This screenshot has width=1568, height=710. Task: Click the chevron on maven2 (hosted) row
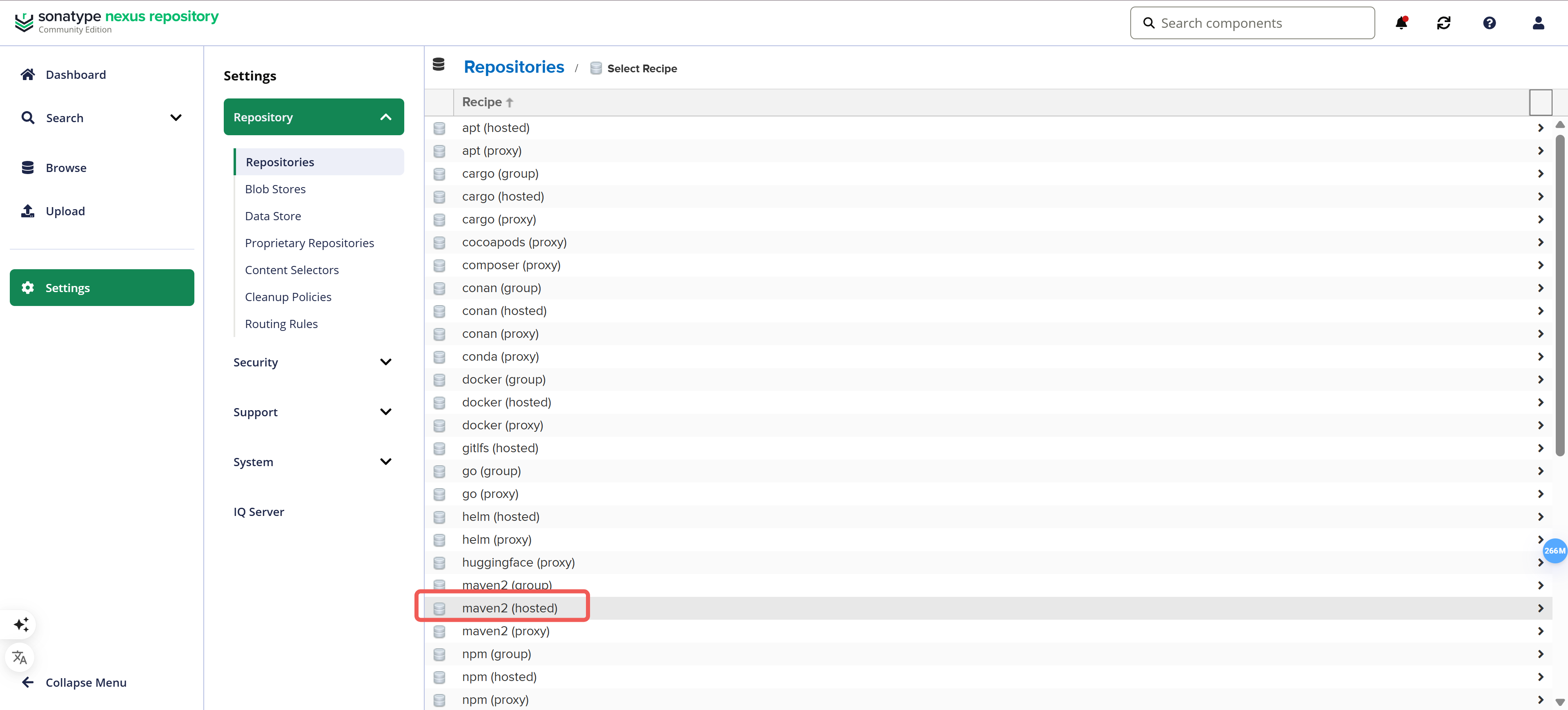[x=1541, y=608]
